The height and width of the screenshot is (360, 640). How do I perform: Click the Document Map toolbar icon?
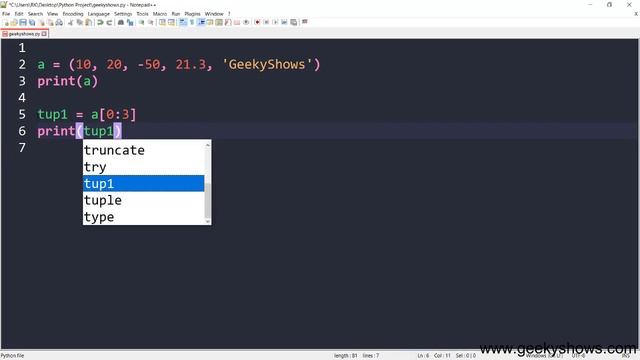219,22
